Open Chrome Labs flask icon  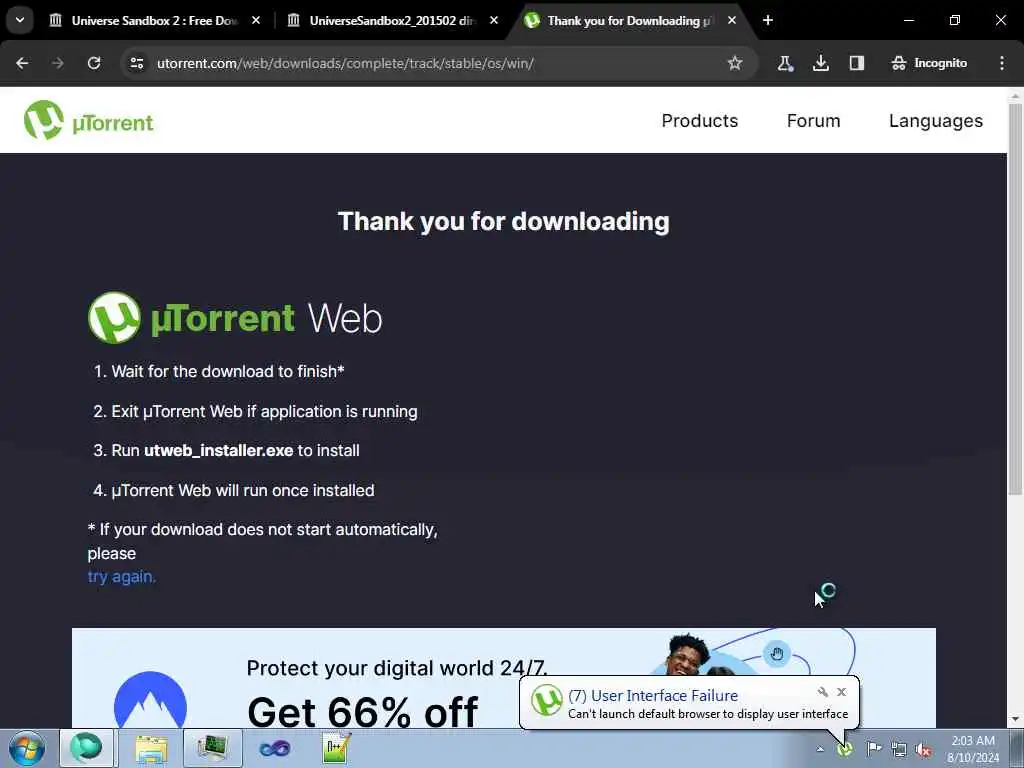coord(785,63)
